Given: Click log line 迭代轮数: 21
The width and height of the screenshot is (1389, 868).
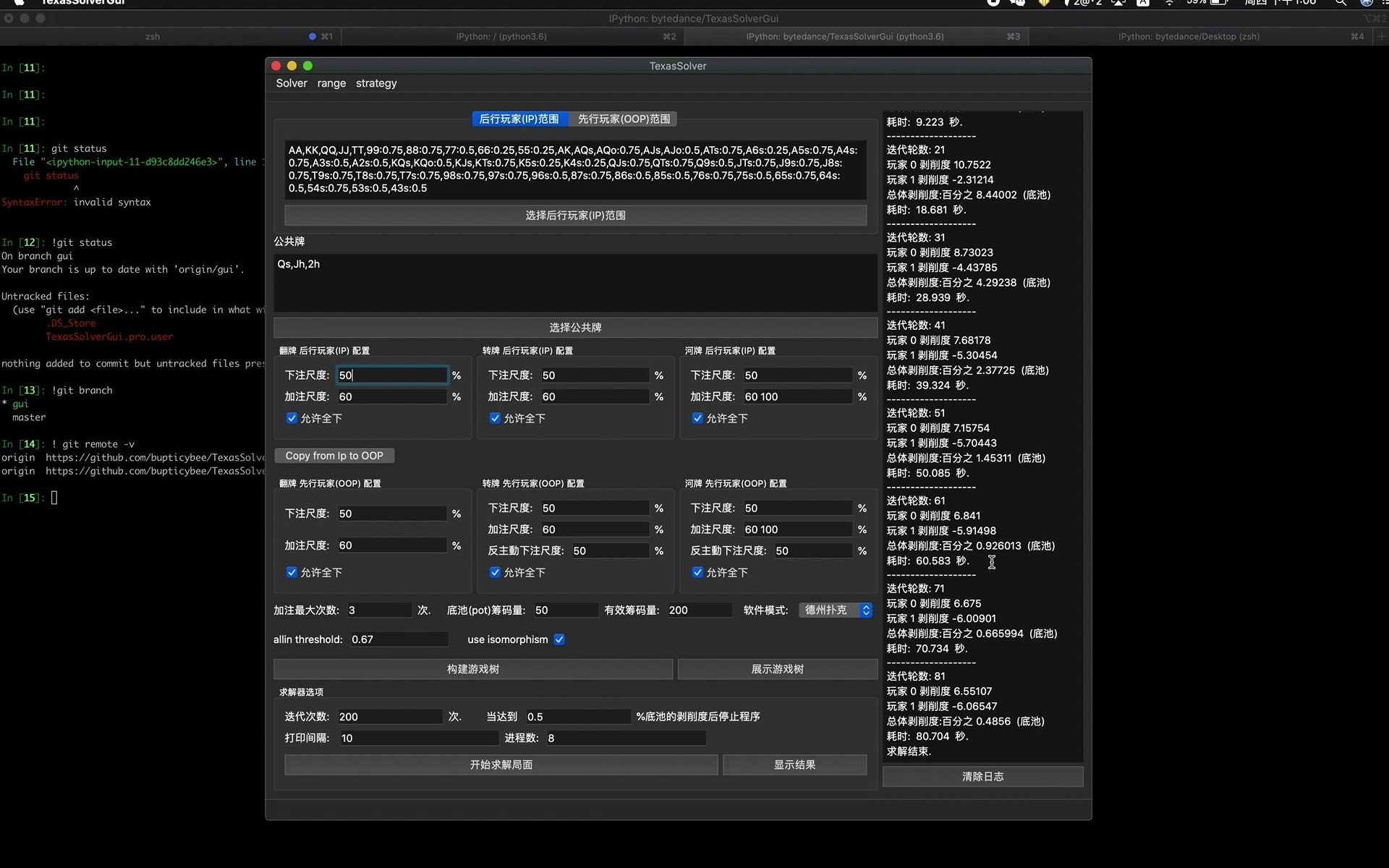Looking at the screenshot, I should click(916, 150).
